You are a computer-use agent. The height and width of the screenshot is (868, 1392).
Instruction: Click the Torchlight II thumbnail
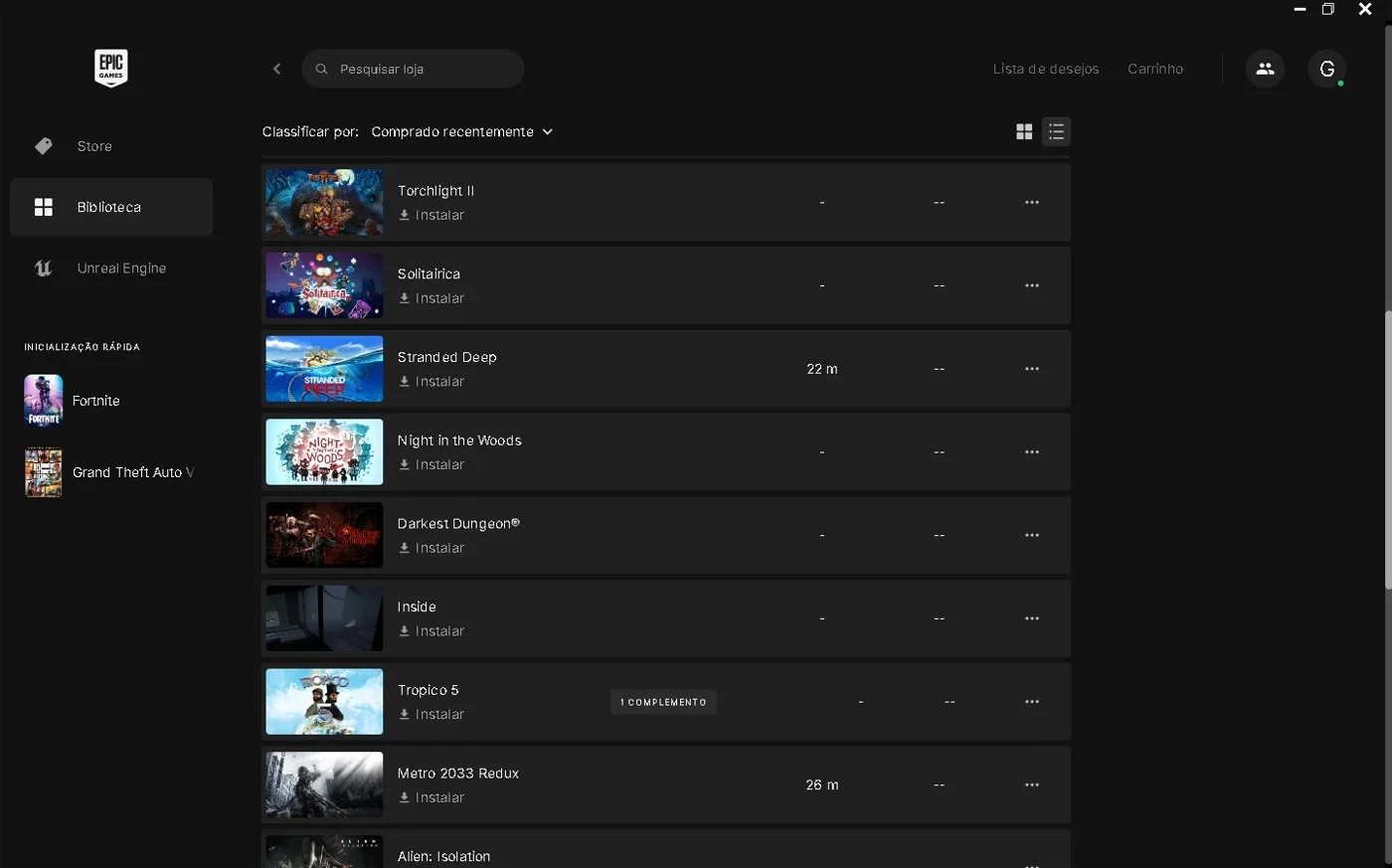[x=324, y=202]
